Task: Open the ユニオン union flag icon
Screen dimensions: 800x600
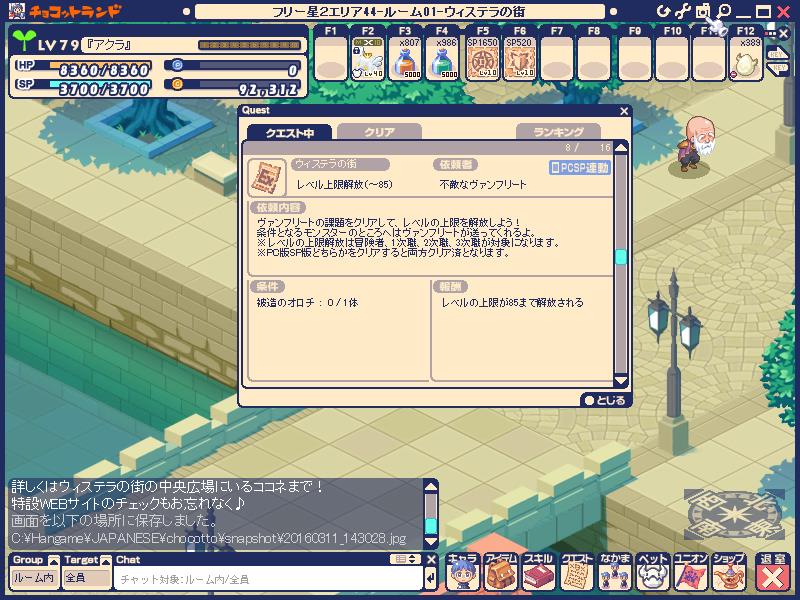Action: (690, 572)
